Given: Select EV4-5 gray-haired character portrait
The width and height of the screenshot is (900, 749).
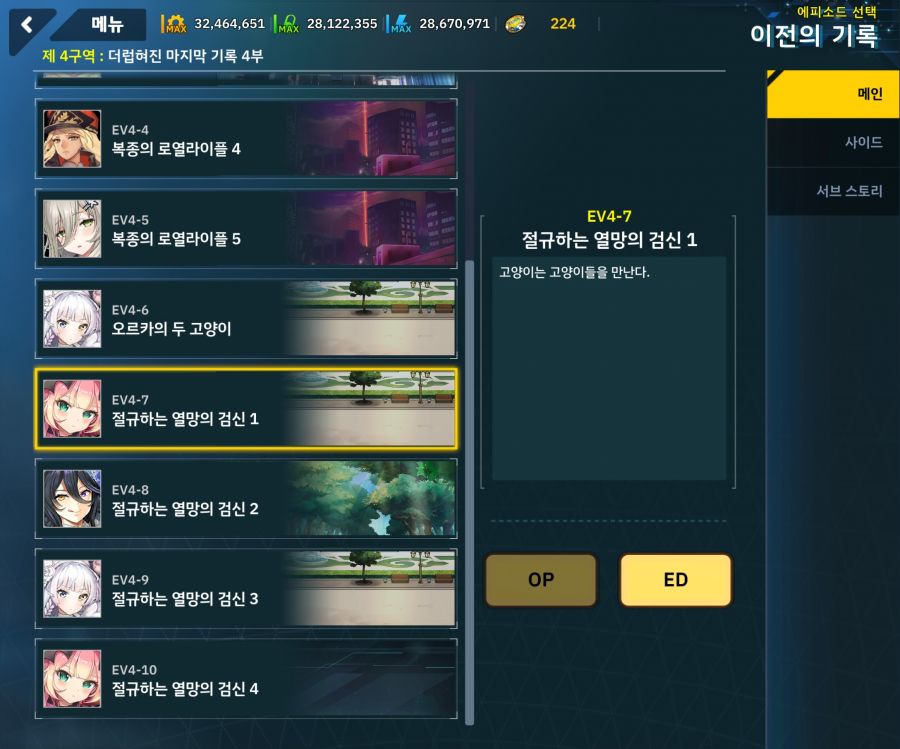Looking at the screenshot, I should click(72, 228).
